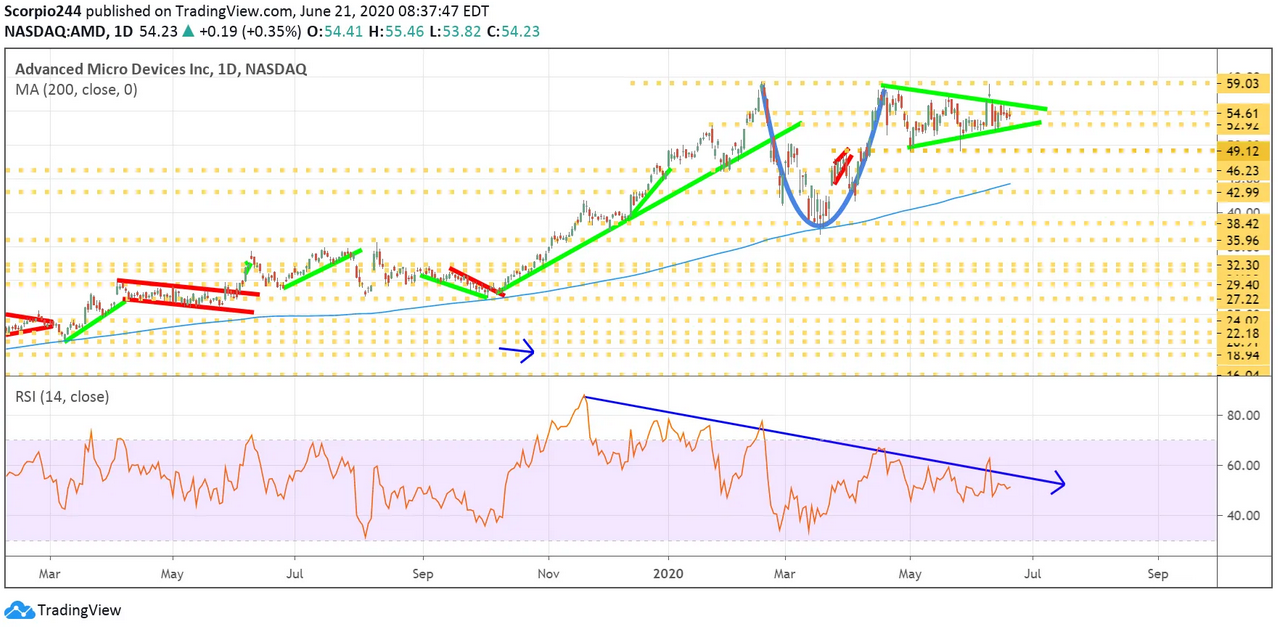
Task: Click the 27.22 price level label
Action: tap(1245, 299)
